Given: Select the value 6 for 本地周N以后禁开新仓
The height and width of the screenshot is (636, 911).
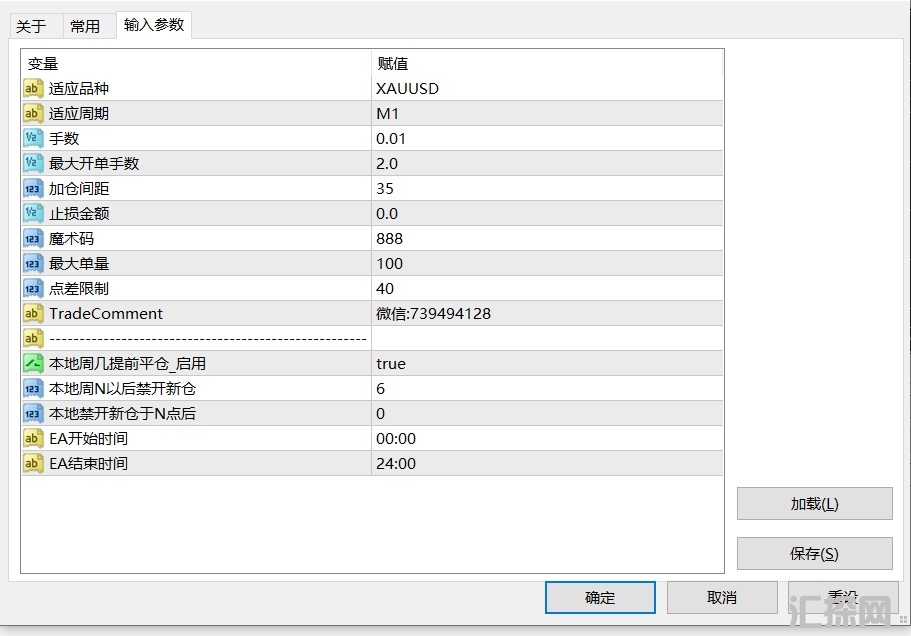Looking at the screenshot, I should coord(547,388).
